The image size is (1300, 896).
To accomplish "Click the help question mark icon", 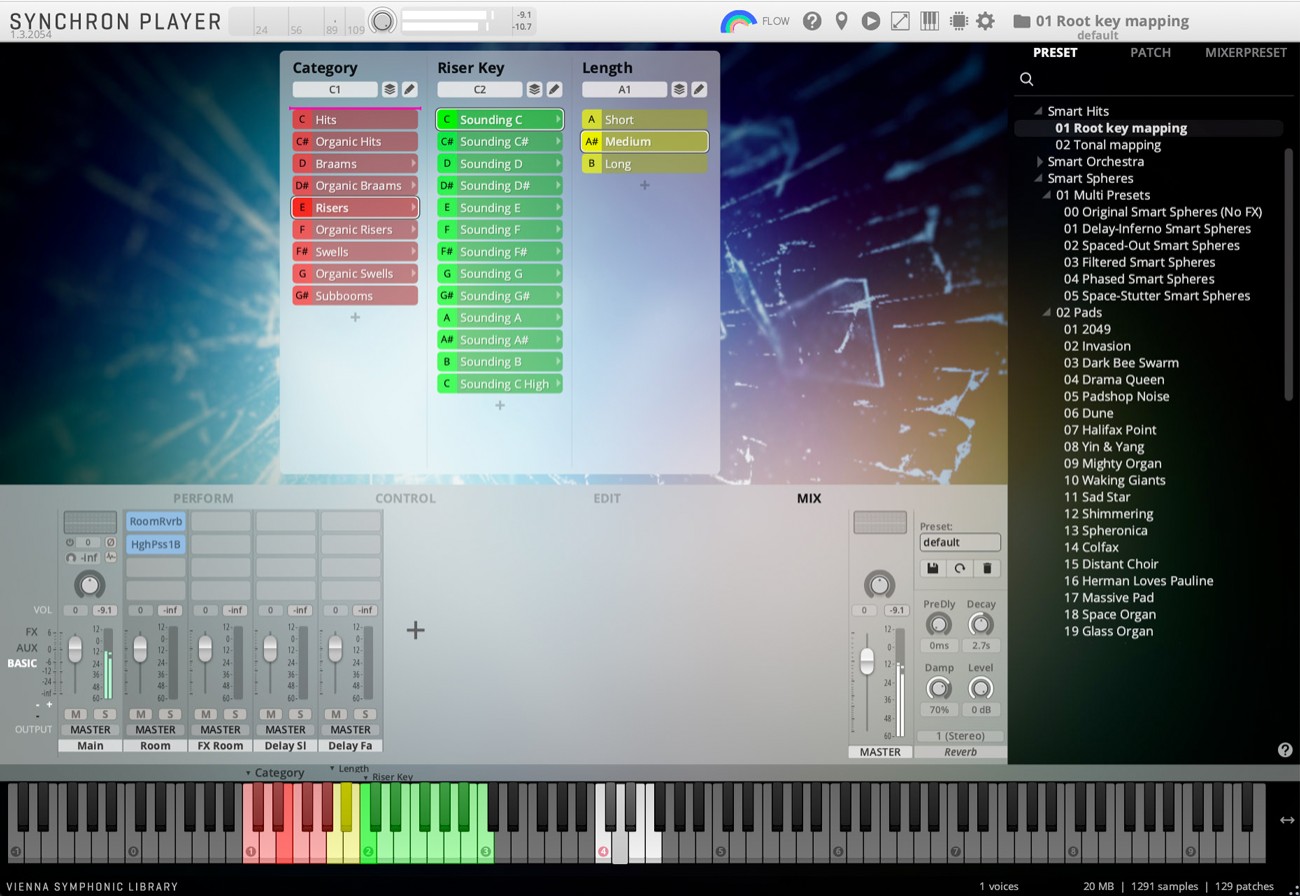I will pyautogui.click(x=812, y=20).
